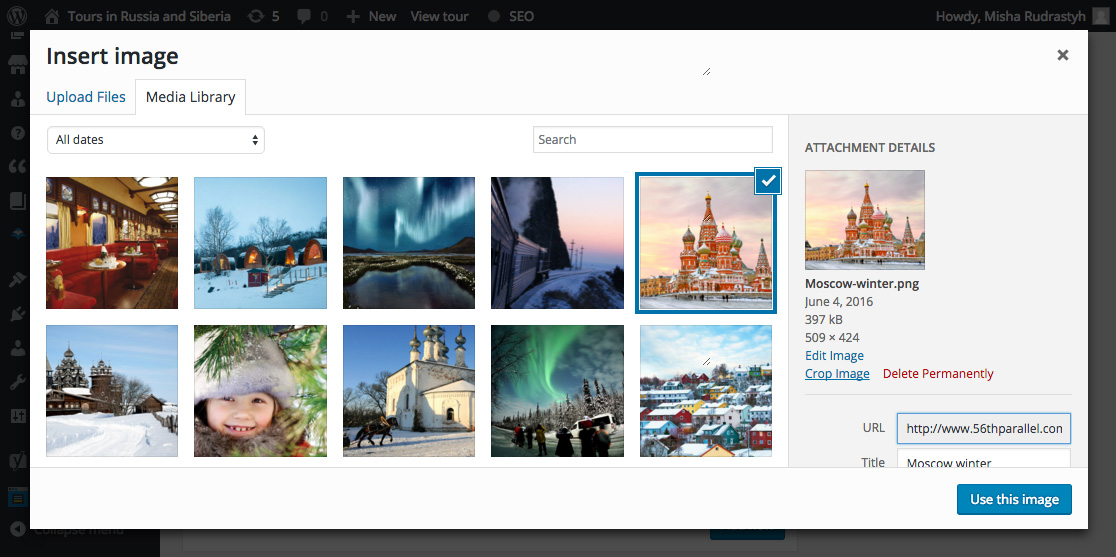Focus the media Search field
Image resolution: width=1116 pixels, height=557 pixels.
click(653, 139)
